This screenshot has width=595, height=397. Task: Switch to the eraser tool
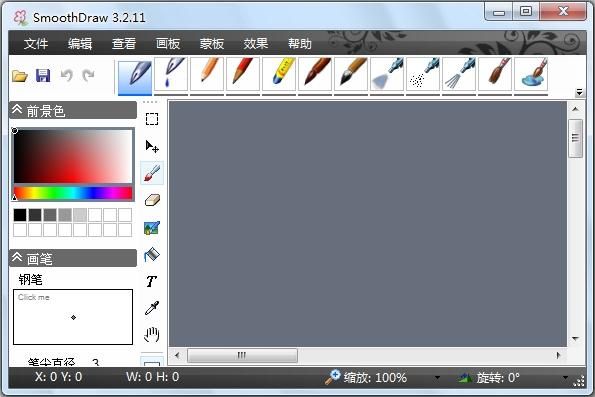click(x=152, y=200)
